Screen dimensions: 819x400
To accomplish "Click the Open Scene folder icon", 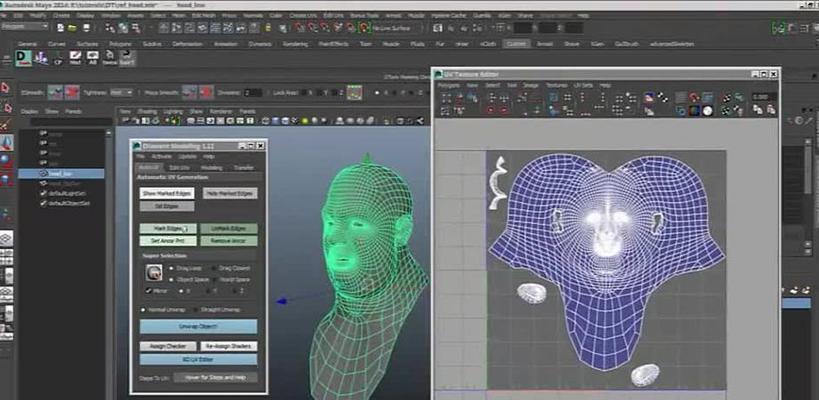I will tap(73, 27).
